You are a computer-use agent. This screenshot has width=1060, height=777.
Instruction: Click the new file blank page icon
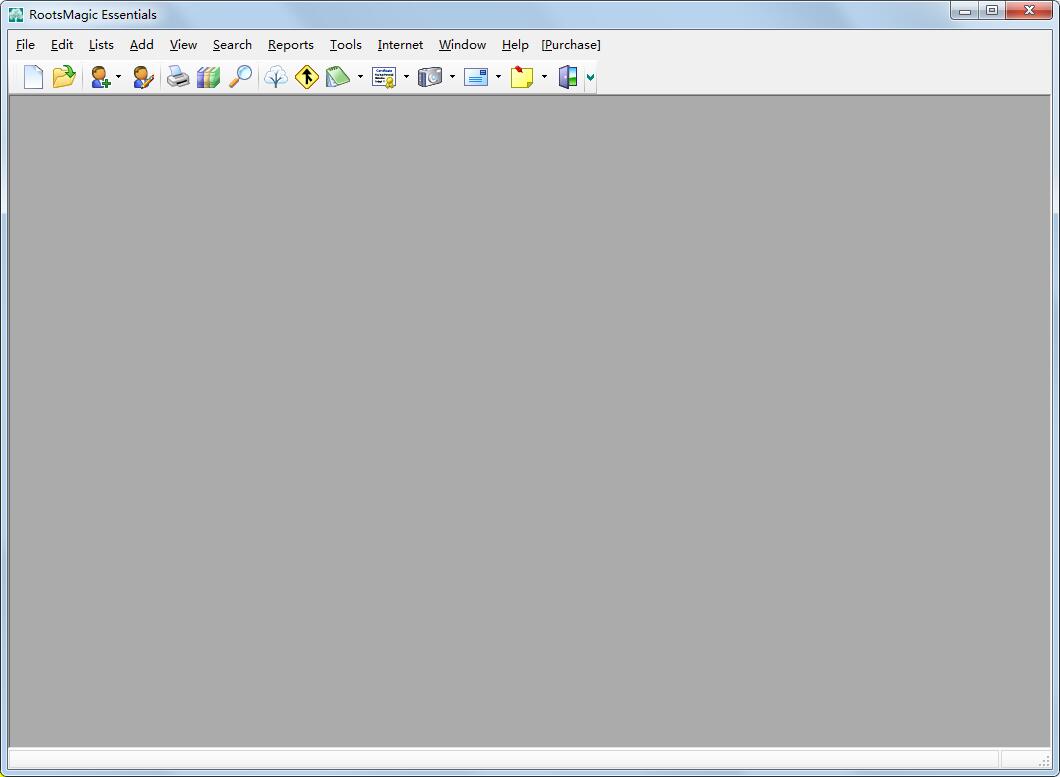click(x=33, y=77)
